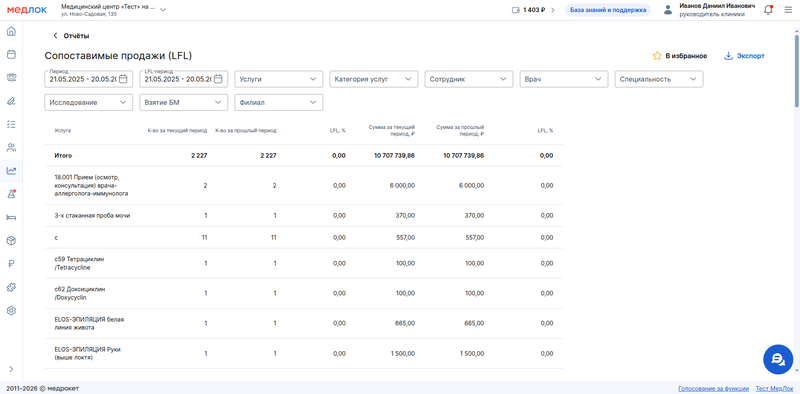
Task: Open the Сотрудник filter dropdown
Action: point(468,79)
